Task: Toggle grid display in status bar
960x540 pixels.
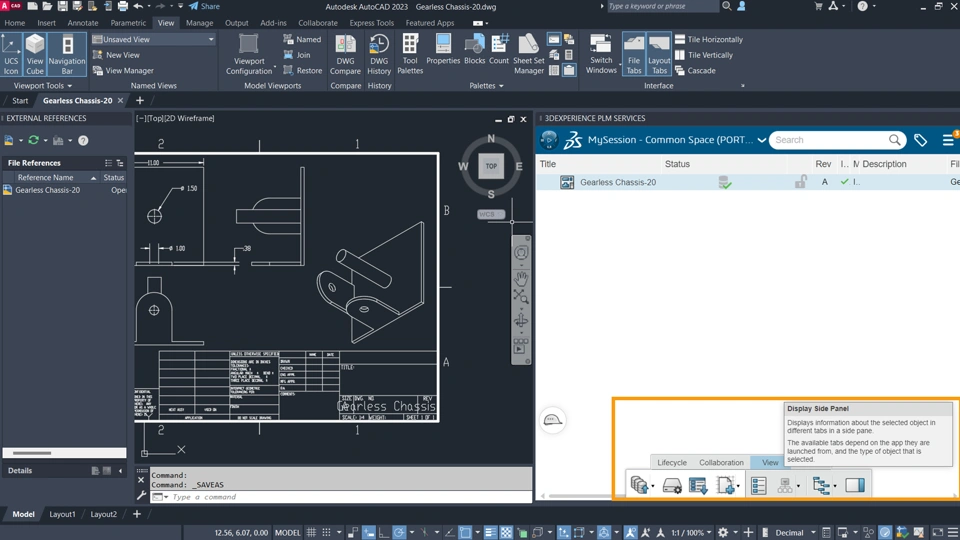Action: (x=312, y=533)
